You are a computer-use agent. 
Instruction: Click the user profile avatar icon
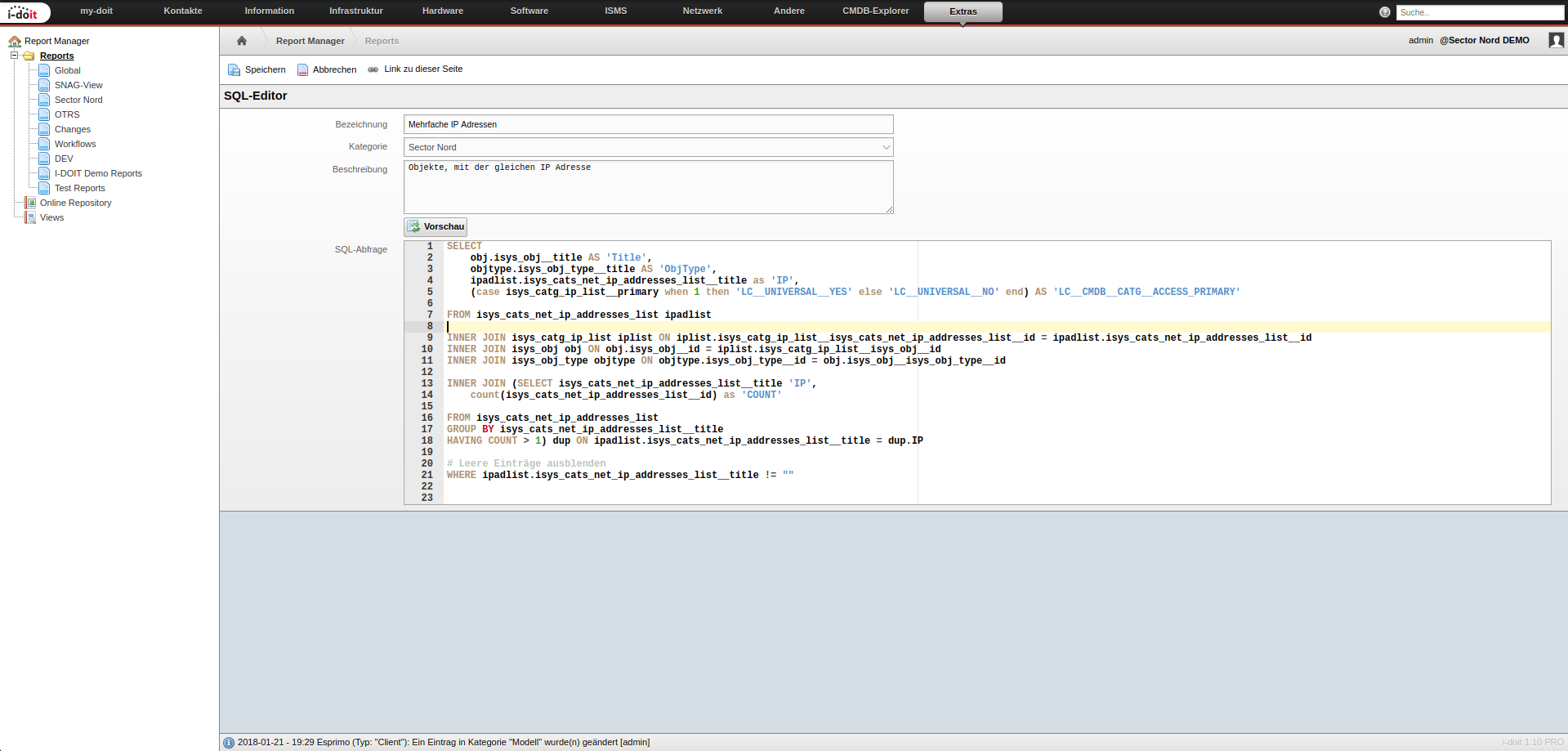pos(1556,40)
